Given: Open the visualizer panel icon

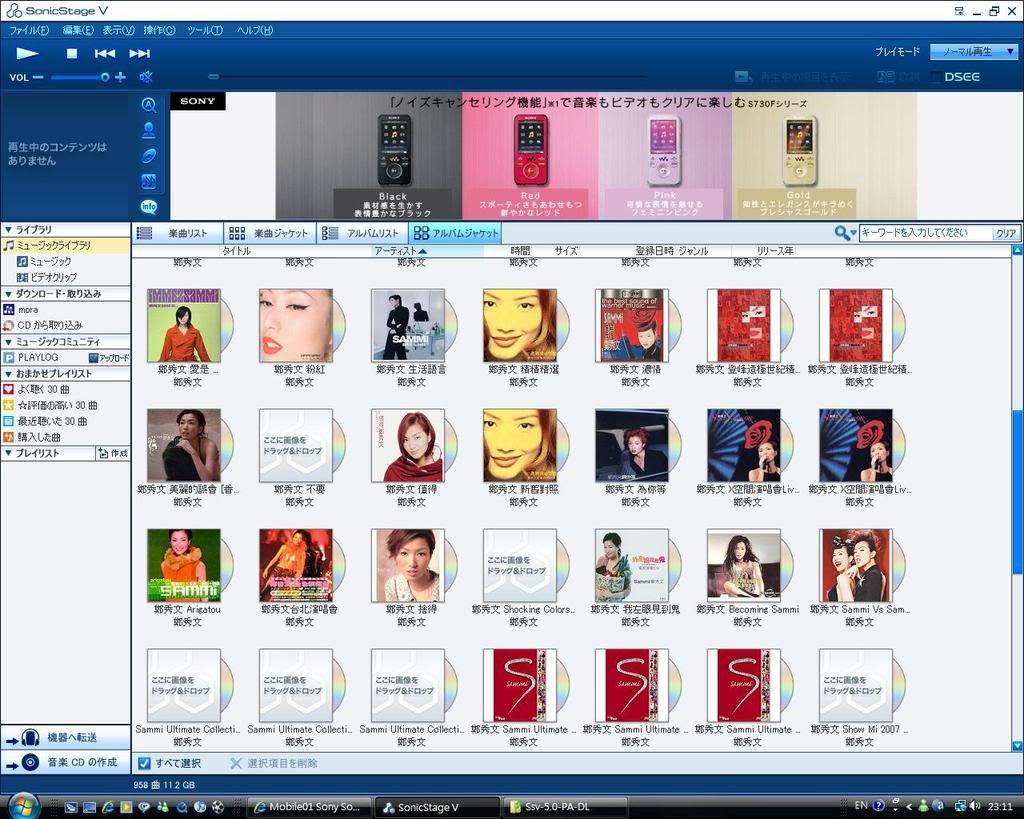Looking at the screenshot, I should point(149,181).
